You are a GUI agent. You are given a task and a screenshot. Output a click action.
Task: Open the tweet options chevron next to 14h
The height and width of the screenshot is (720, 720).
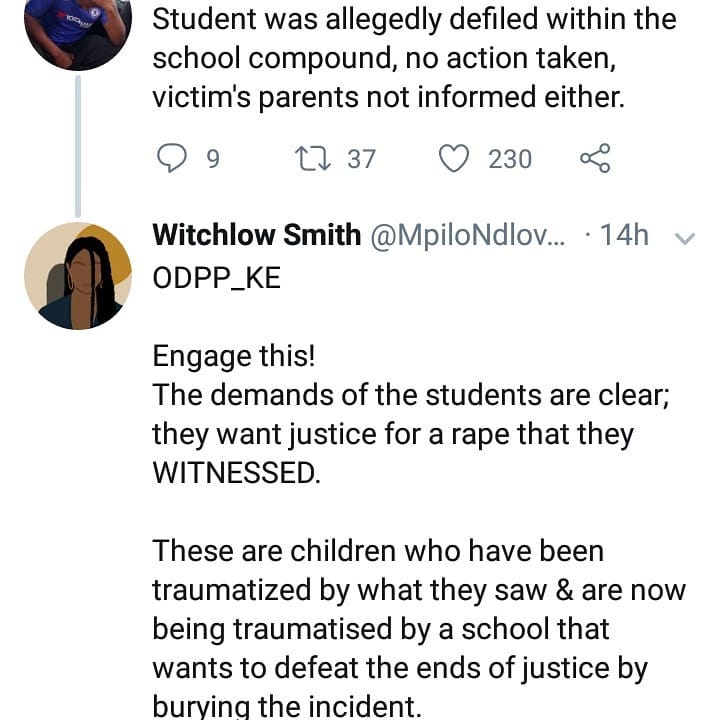pos(686,238)
